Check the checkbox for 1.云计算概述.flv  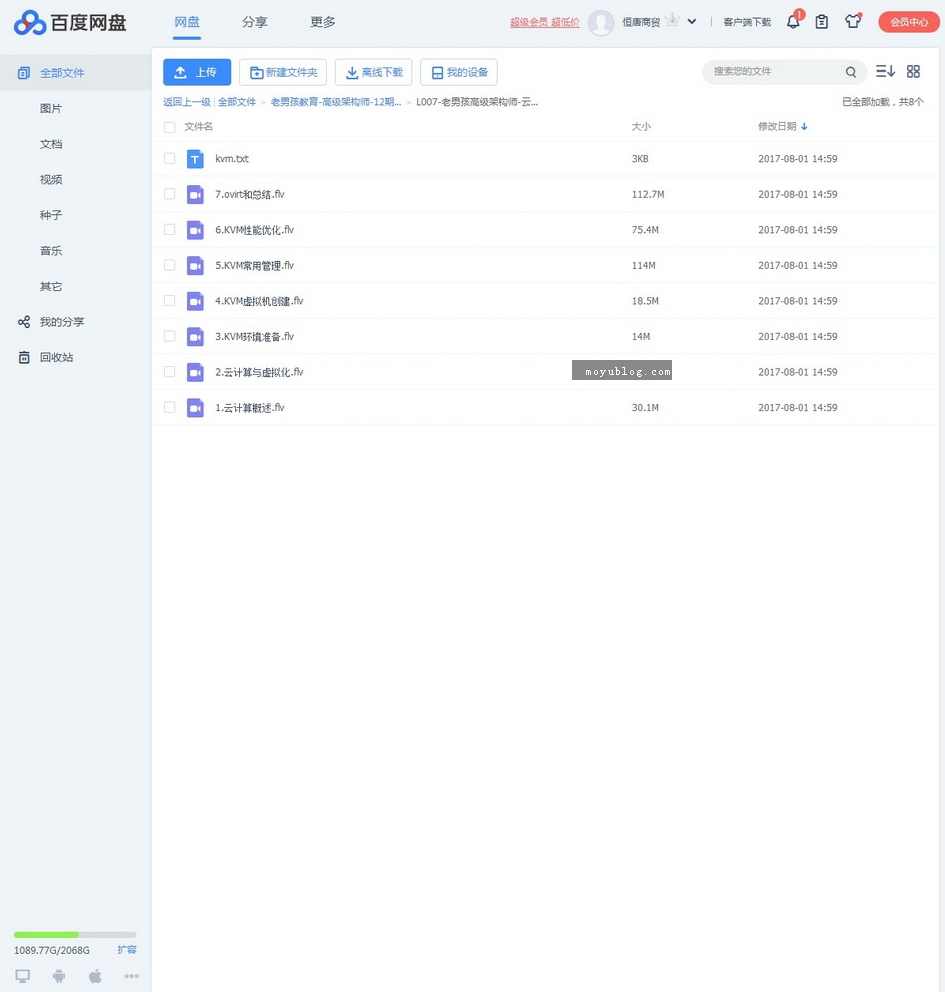click(169, 407)
